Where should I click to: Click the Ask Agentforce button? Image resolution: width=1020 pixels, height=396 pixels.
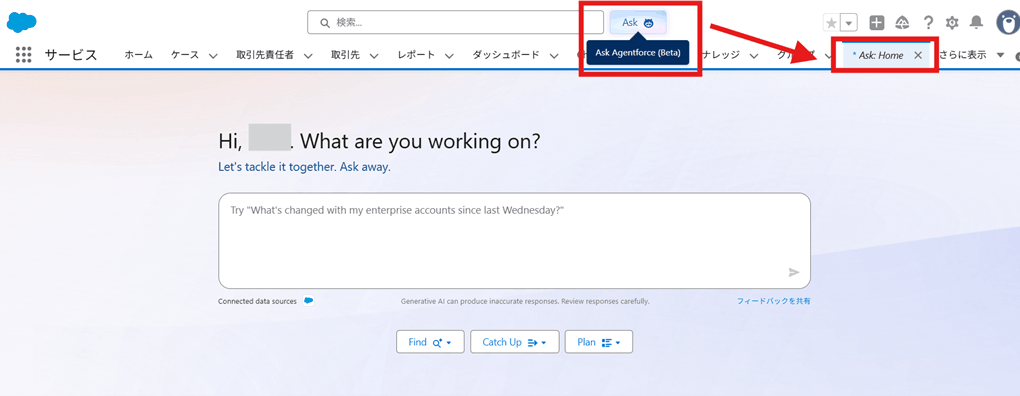(x=638, y=23)
